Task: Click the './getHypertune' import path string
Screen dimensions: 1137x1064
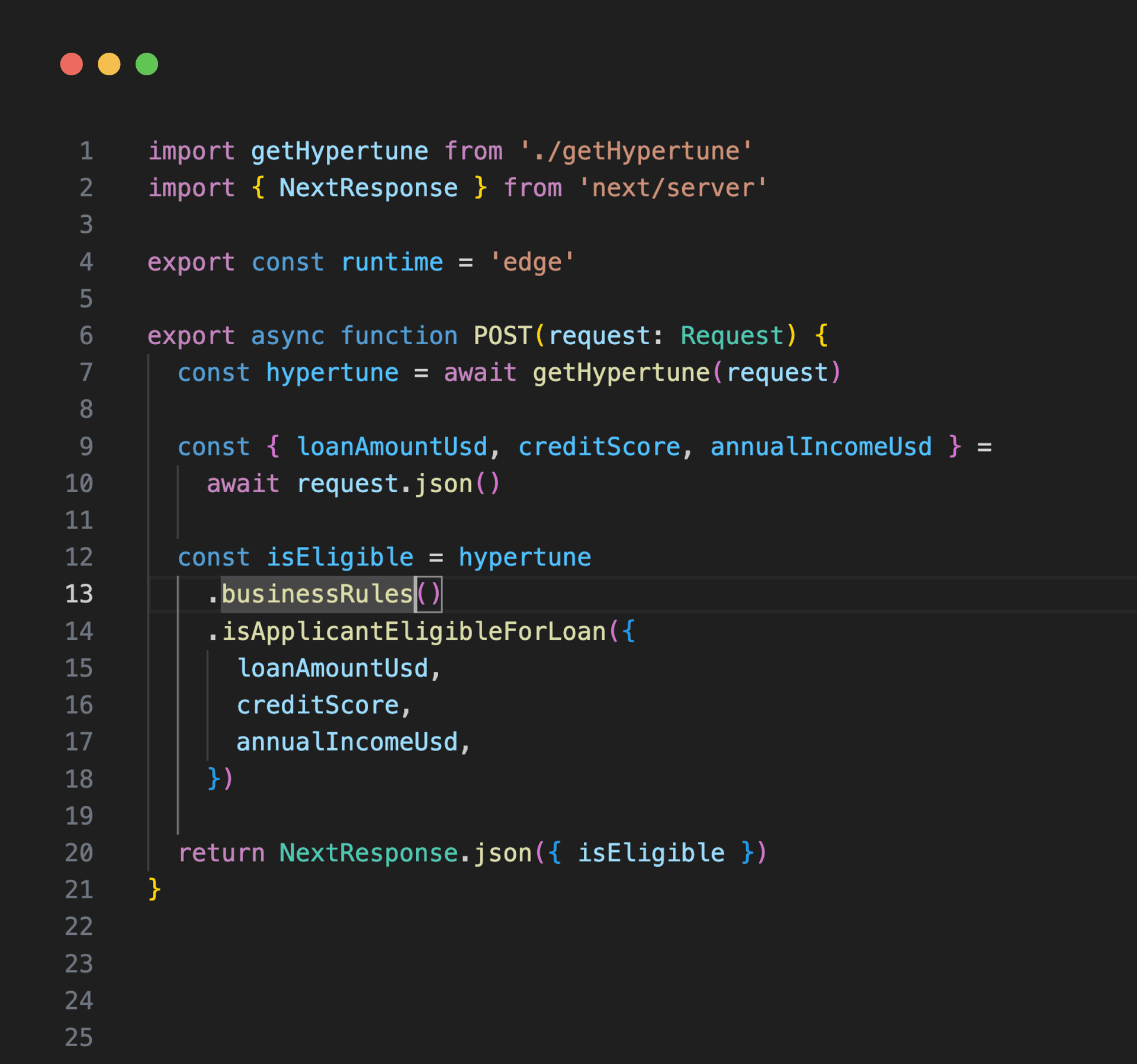Action: click(636, 152)
